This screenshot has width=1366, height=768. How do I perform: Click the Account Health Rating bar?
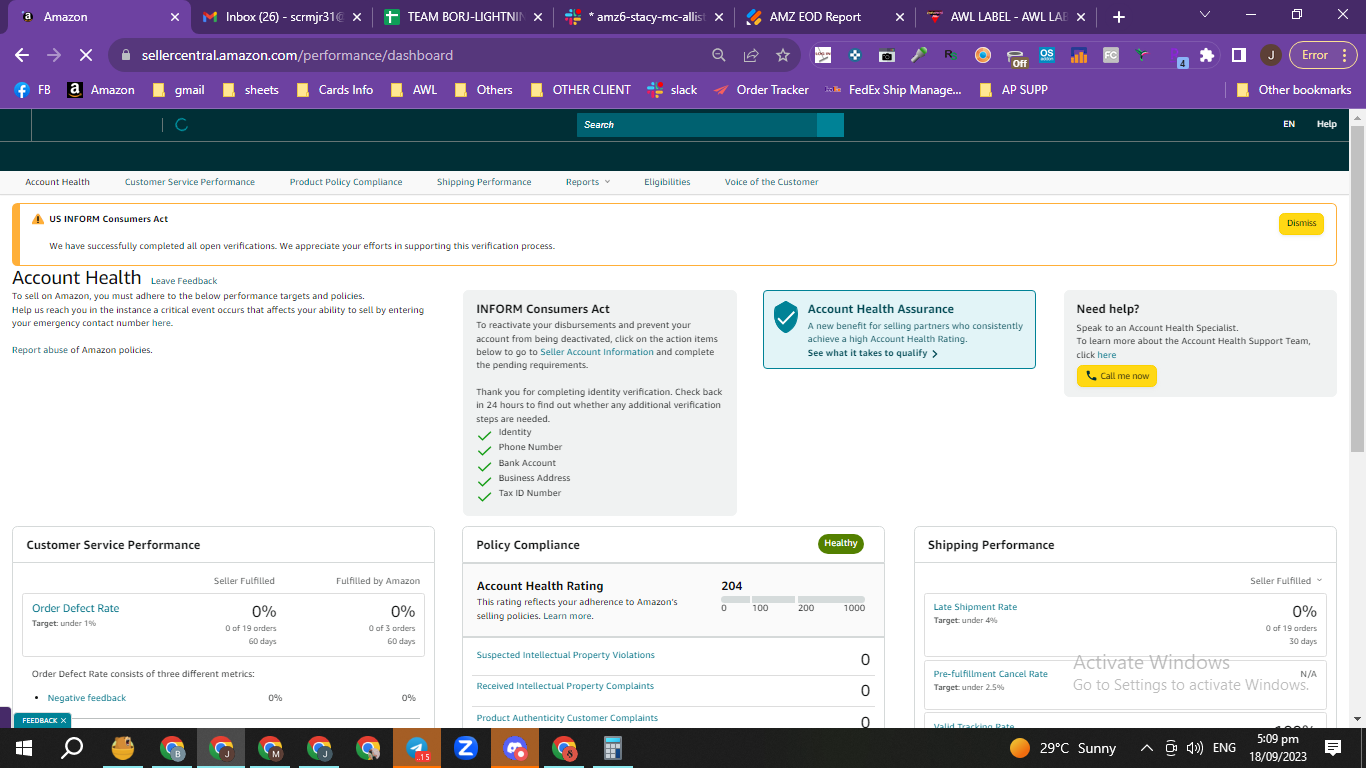pos(793,599)
